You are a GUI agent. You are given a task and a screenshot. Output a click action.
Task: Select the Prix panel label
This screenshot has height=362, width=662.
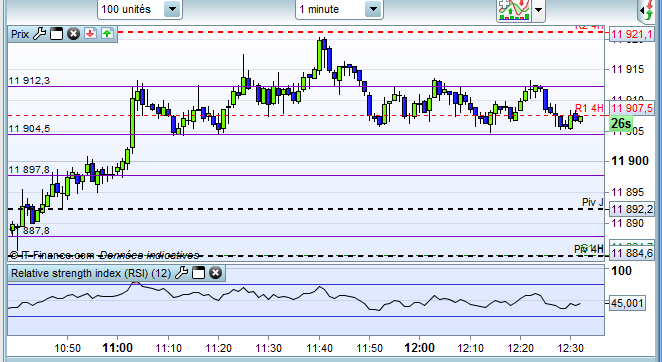pos(20,34)
